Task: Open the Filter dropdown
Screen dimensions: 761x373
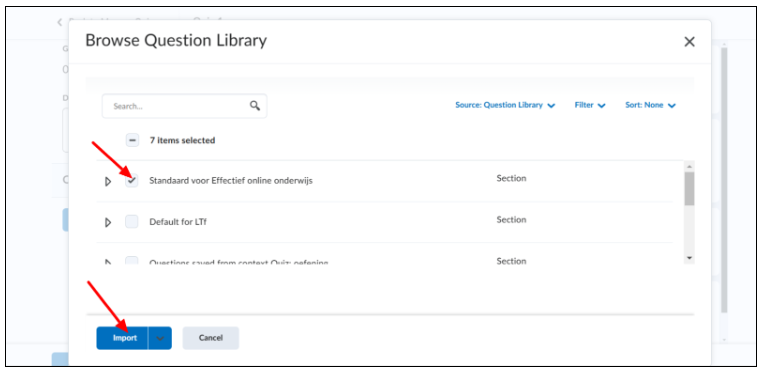Action: click(x=590, y=105)
